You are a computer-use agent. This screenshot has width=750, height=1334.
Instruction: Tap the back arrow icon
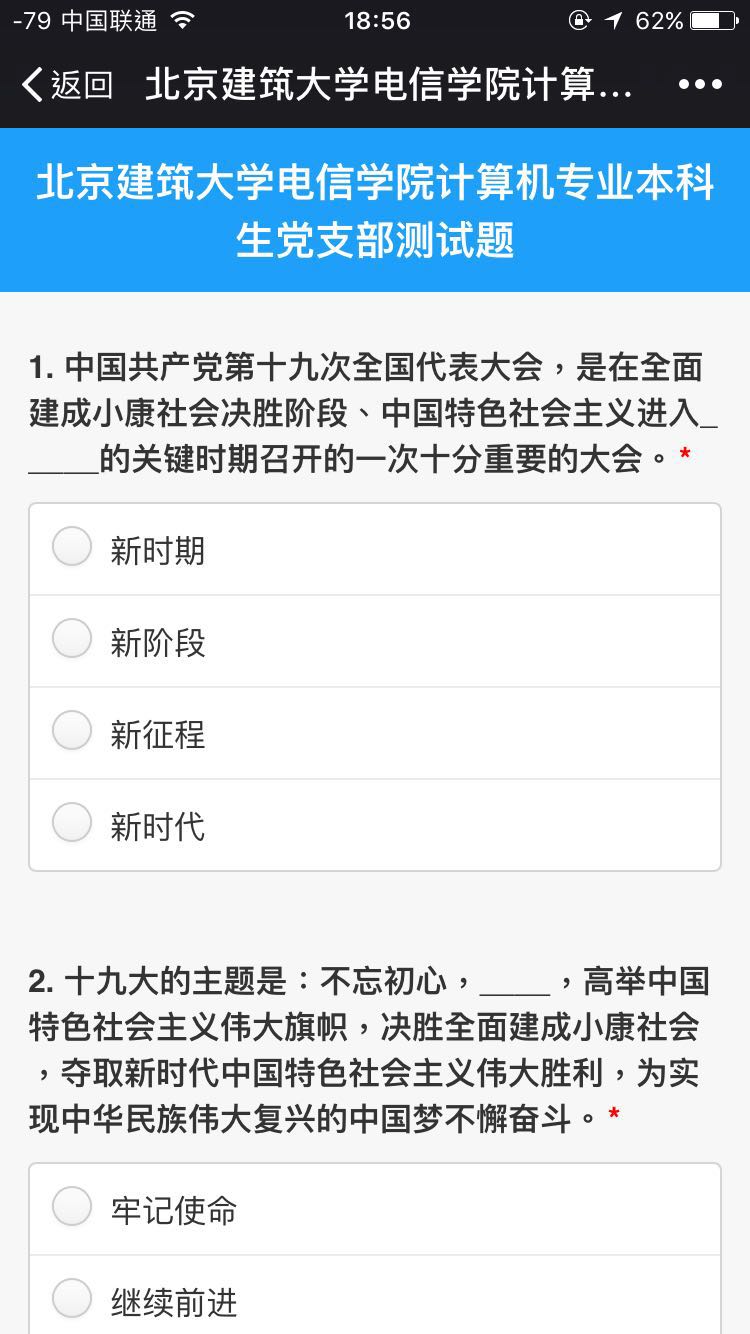tap(32, 85)
